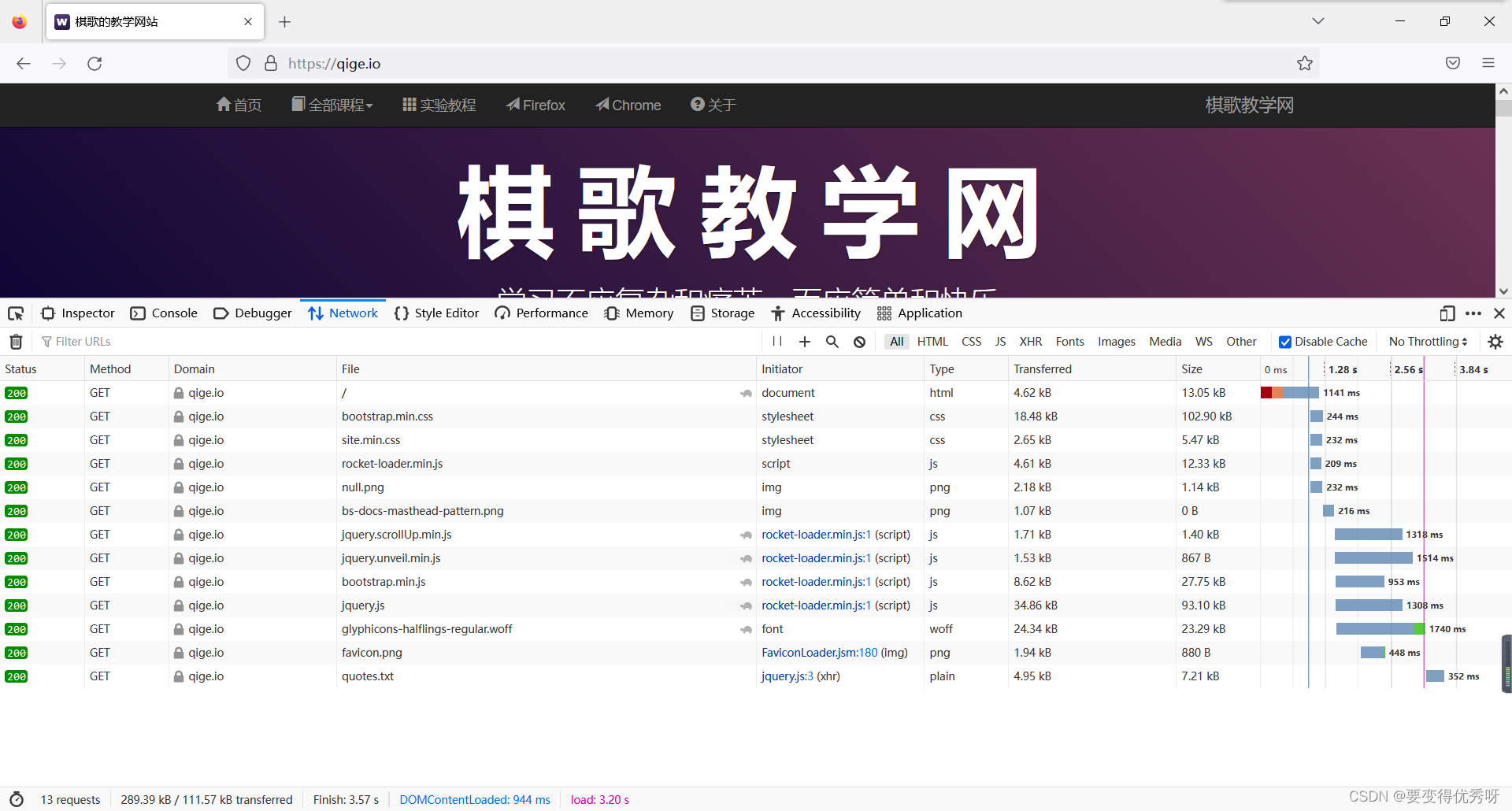
Task: Switch to the Application tab
Action: tap(920, 313)
